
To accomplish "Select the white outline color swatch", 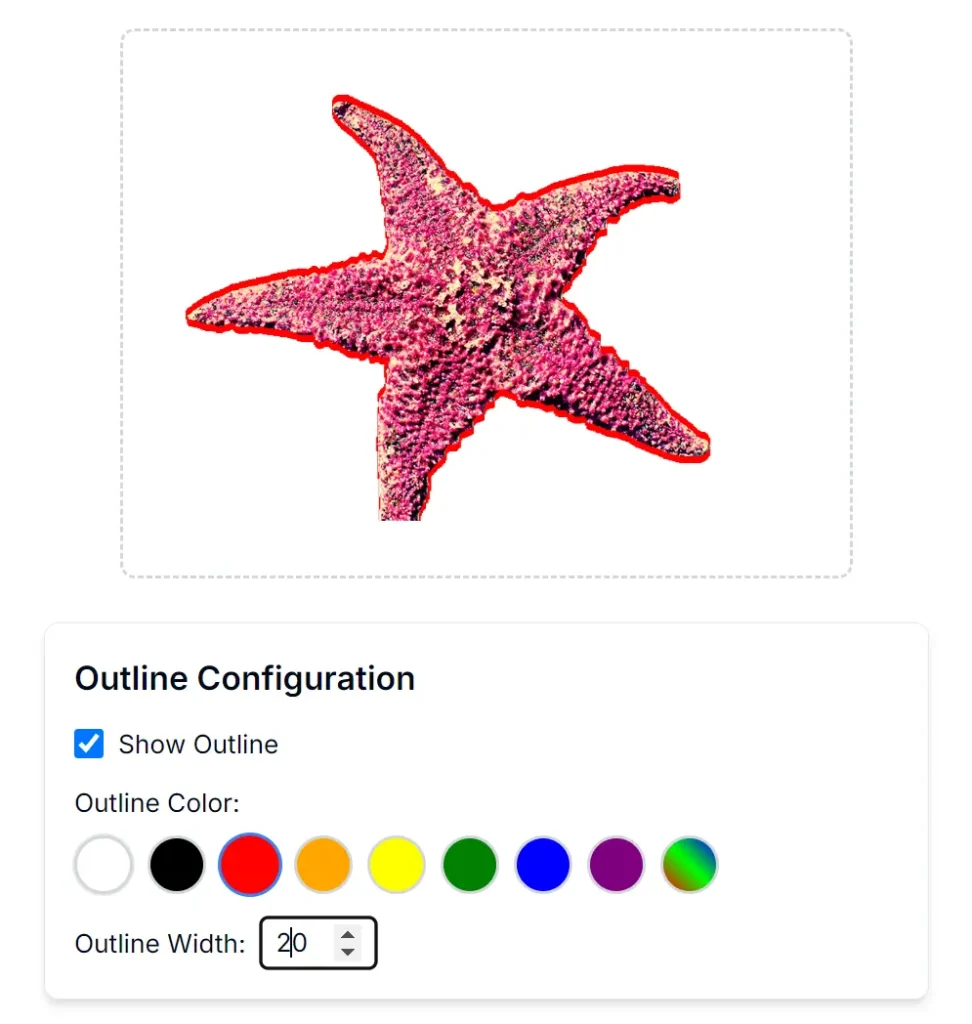I will [103, 864].
